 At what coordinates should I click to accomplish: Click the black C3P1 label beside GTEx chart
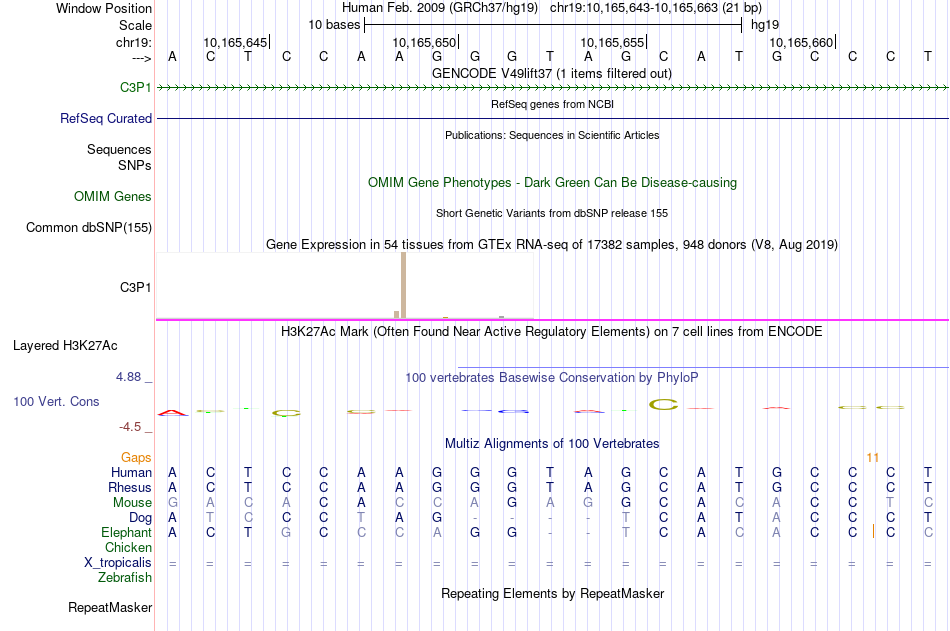(136, 287)
